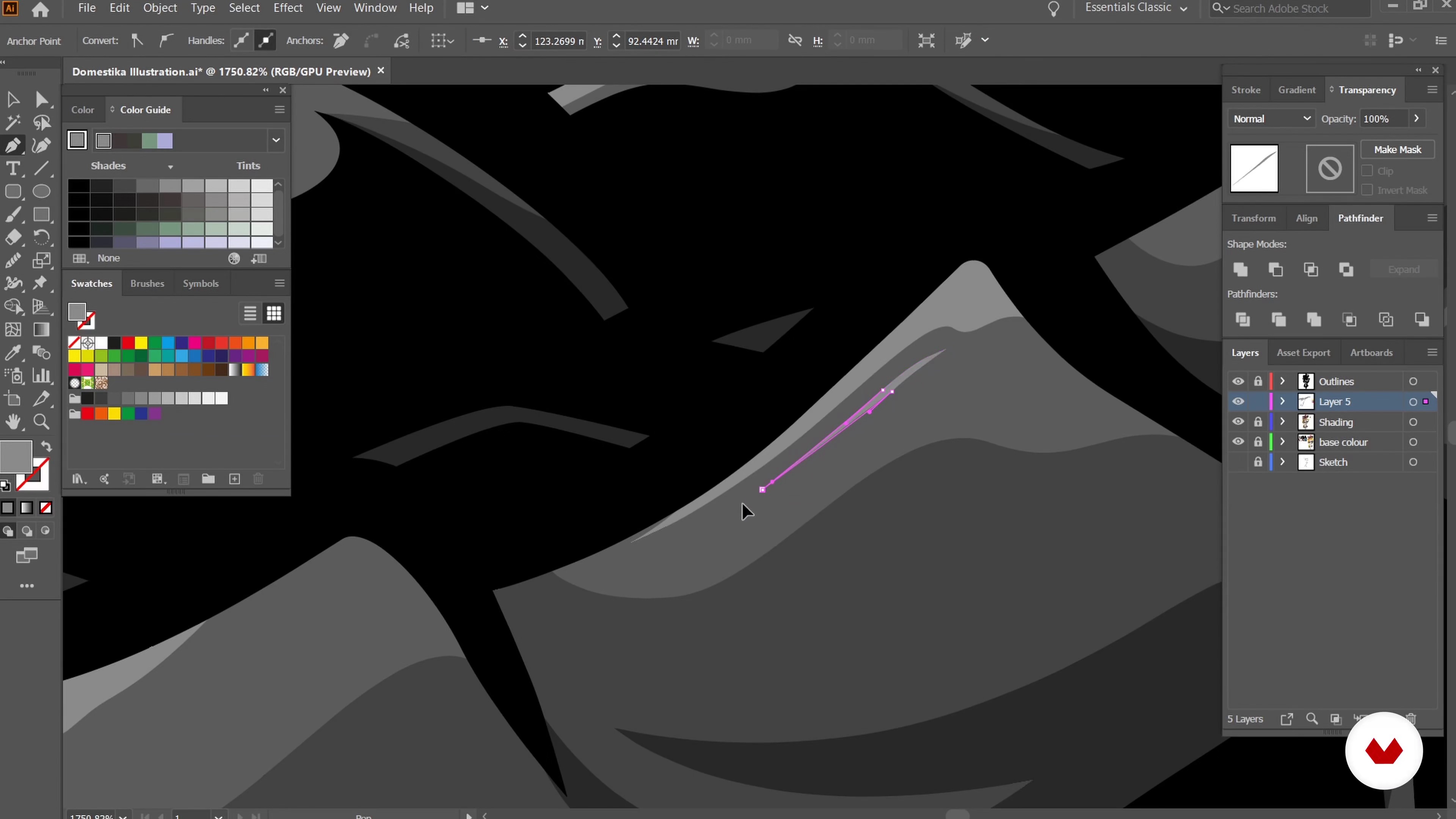Click the Locate Object magnifier in Layers

(x=1312, y=719)
